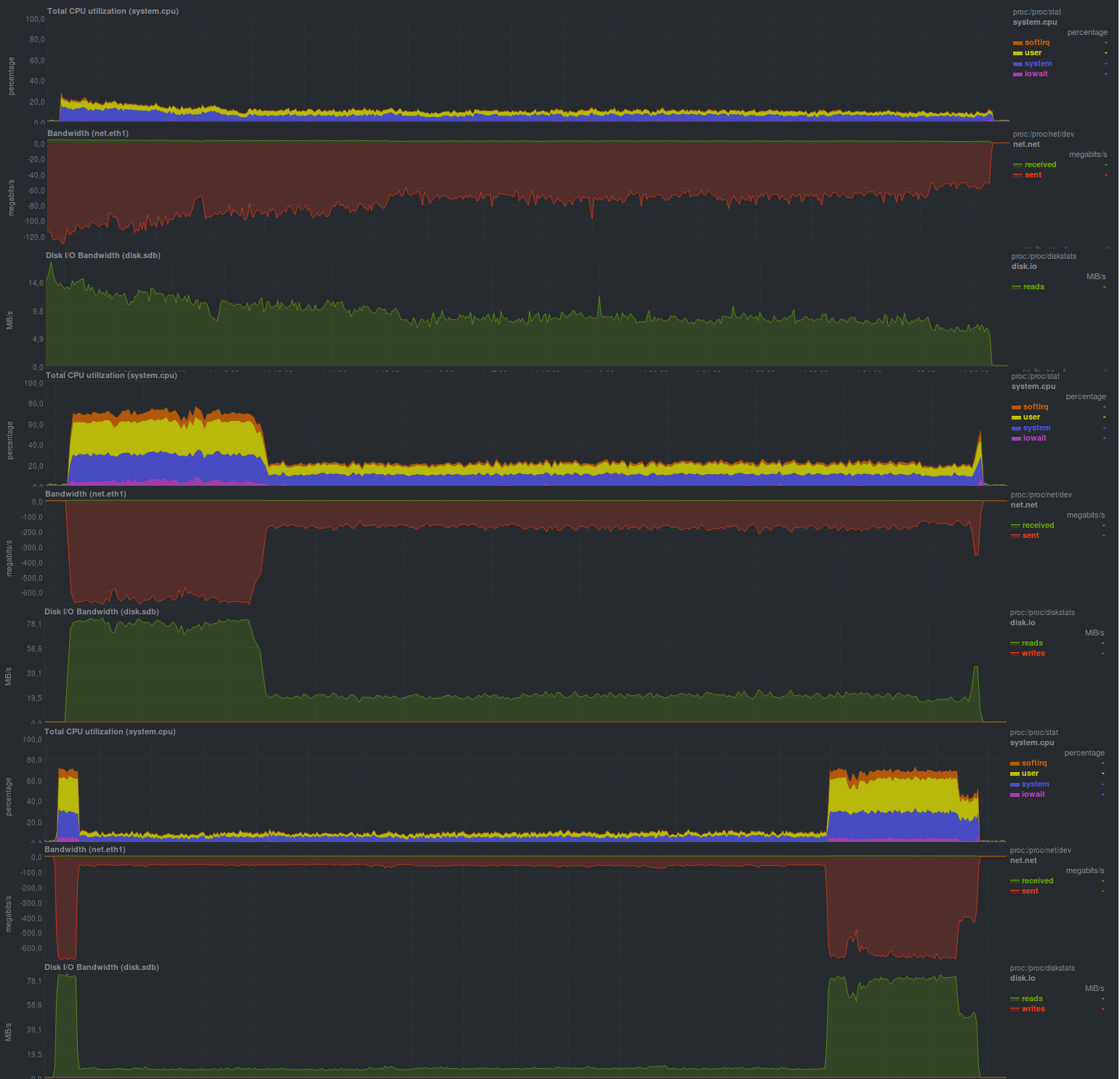1120x1079 pixels.
Task: Click the middle "proc:/proc/diskstats" source label
Action: pos(1042,613)
